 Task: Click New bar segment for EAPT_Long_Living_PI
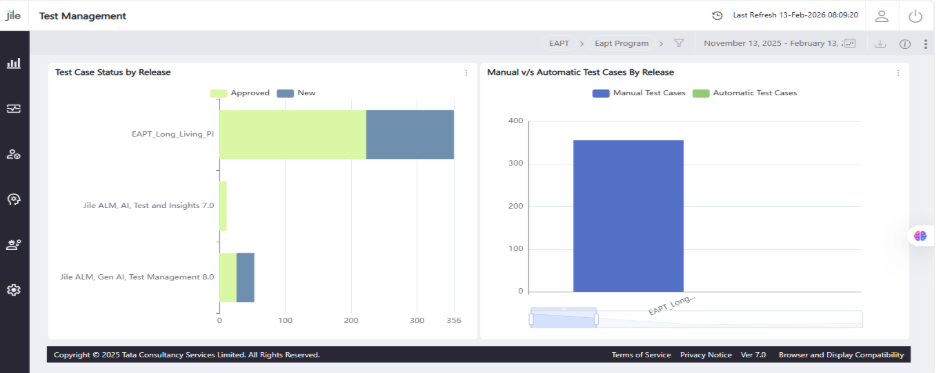pyautogui.click(x=410, y=134)
